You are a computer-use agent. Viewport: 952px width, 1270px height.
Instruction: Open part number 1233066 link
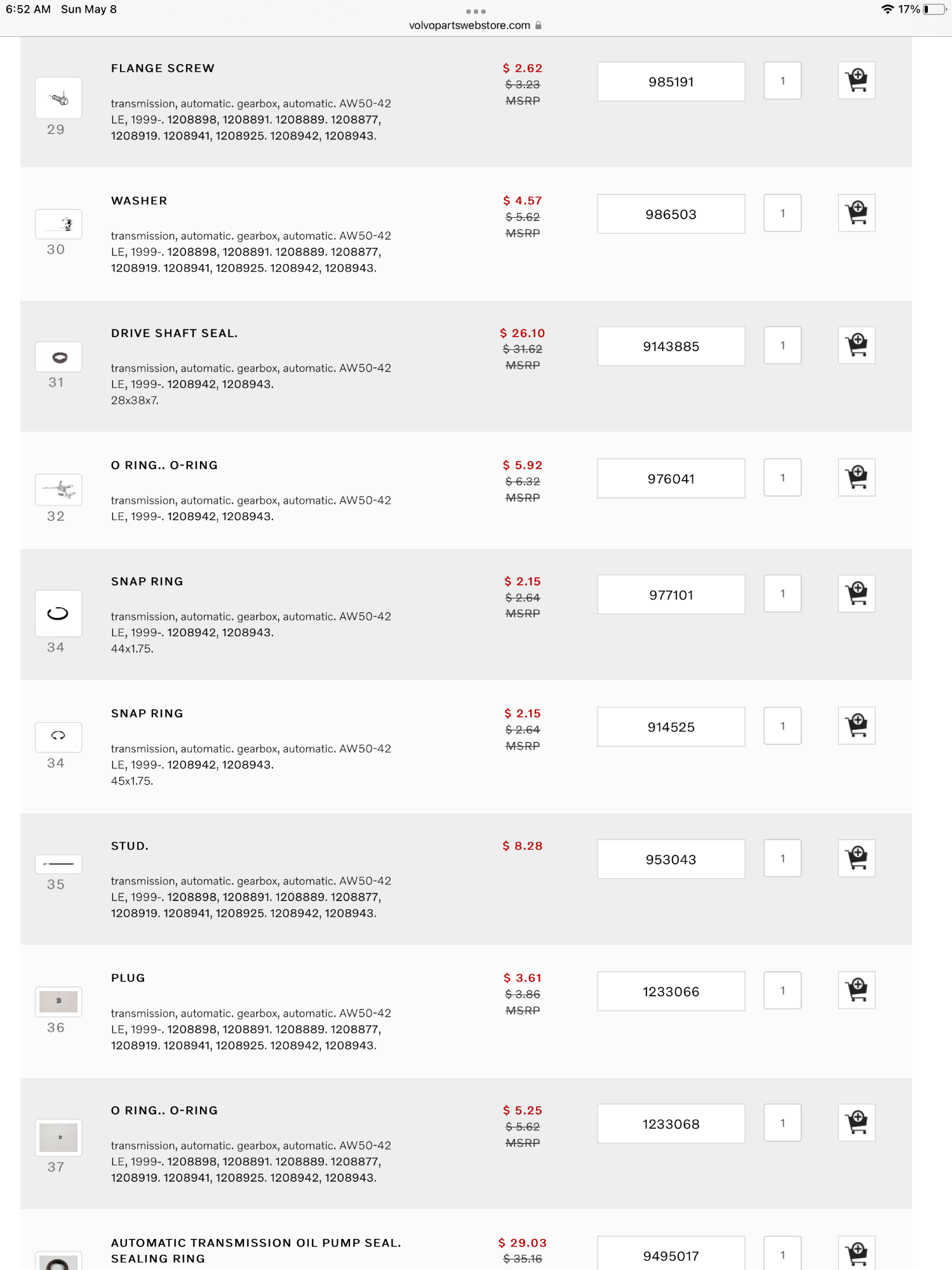(671, 992)
